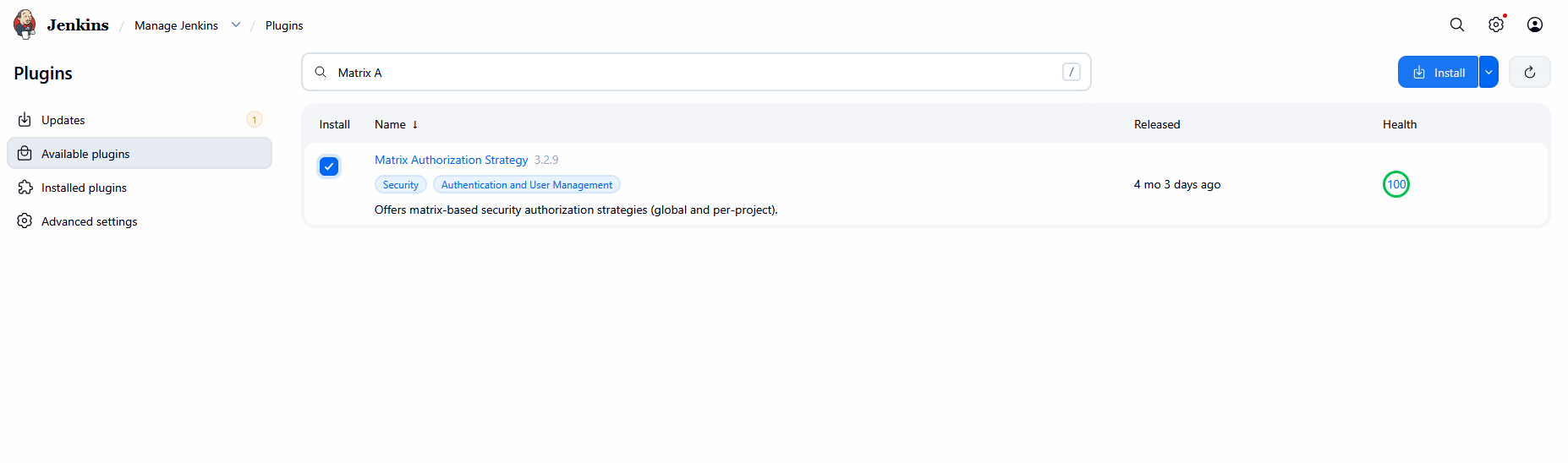1568x463 pixels.
Task: Expand the Manage Jenkins breadcrumb chevron
Action: (x=236, y=25)
